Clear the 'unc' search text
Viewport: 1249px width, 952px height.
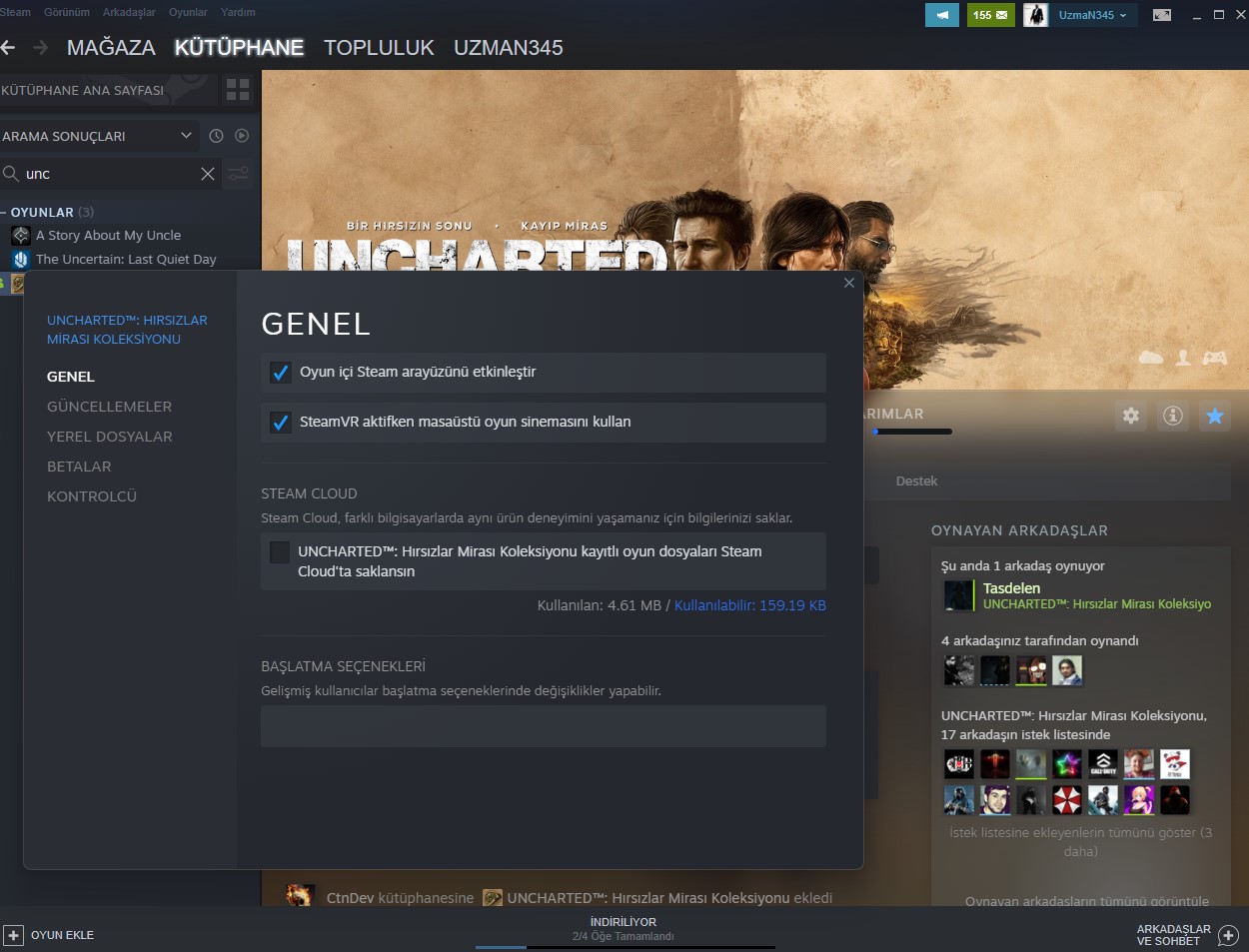[208, 174]
